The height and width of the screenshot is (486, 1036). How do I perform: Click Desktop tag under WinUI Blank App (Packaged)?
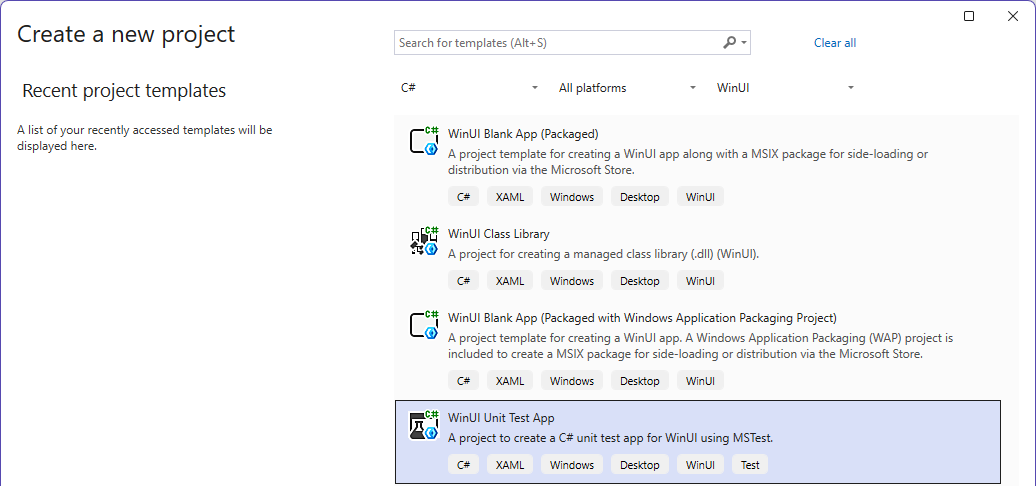coord(640,197)
